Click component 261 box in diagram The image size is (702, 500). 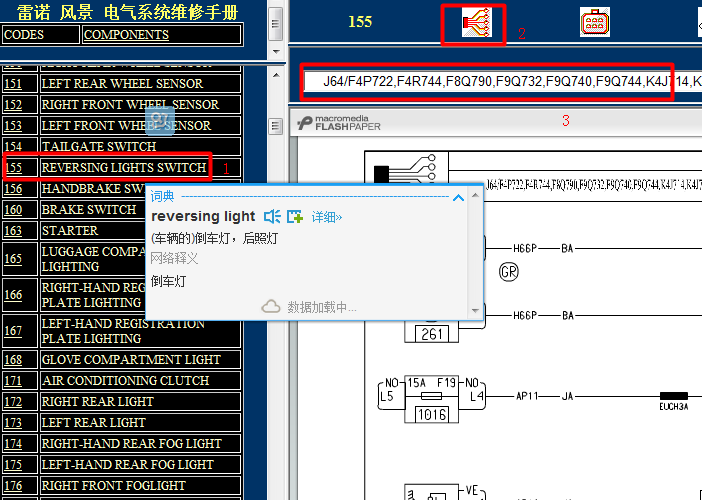pos(432,334)
